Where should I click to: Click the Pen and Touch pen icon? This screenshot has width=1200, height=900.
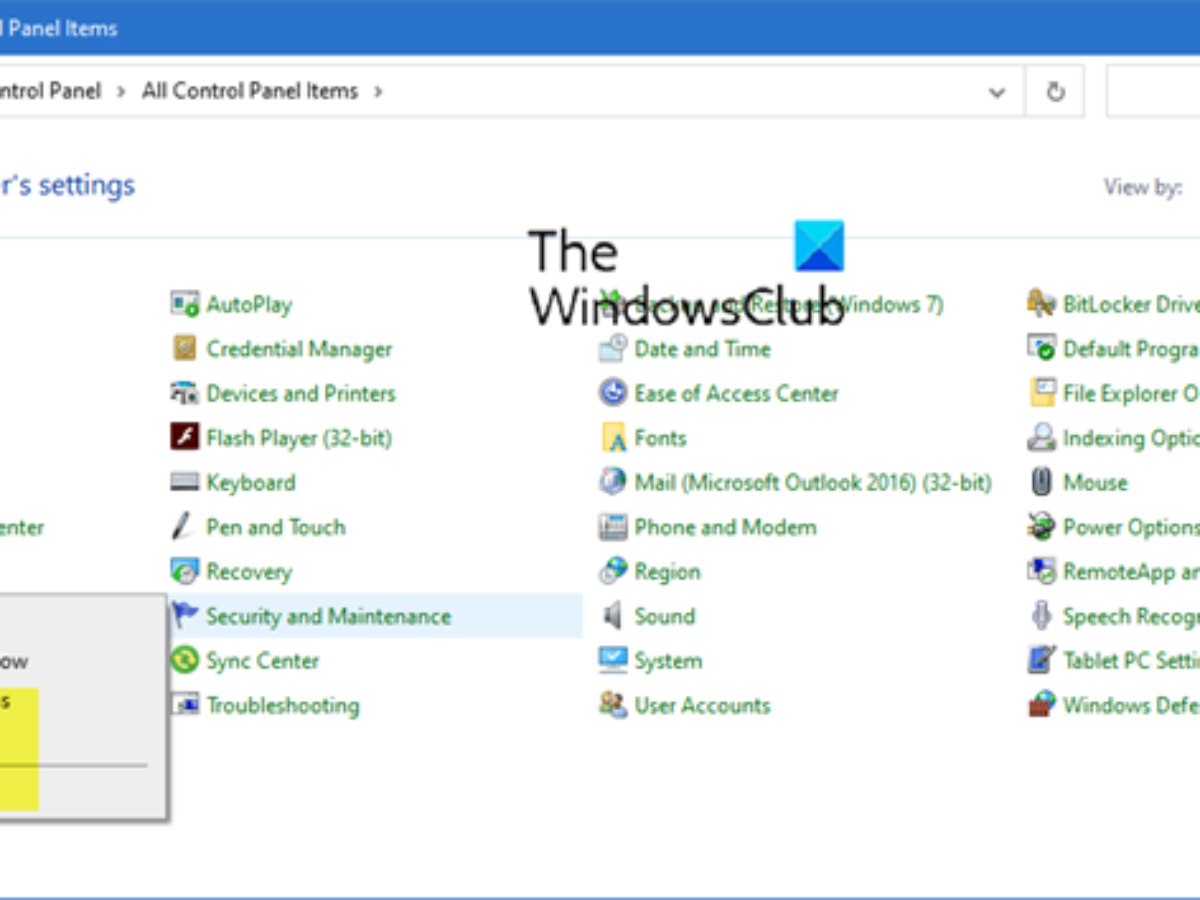pos(183,527)
